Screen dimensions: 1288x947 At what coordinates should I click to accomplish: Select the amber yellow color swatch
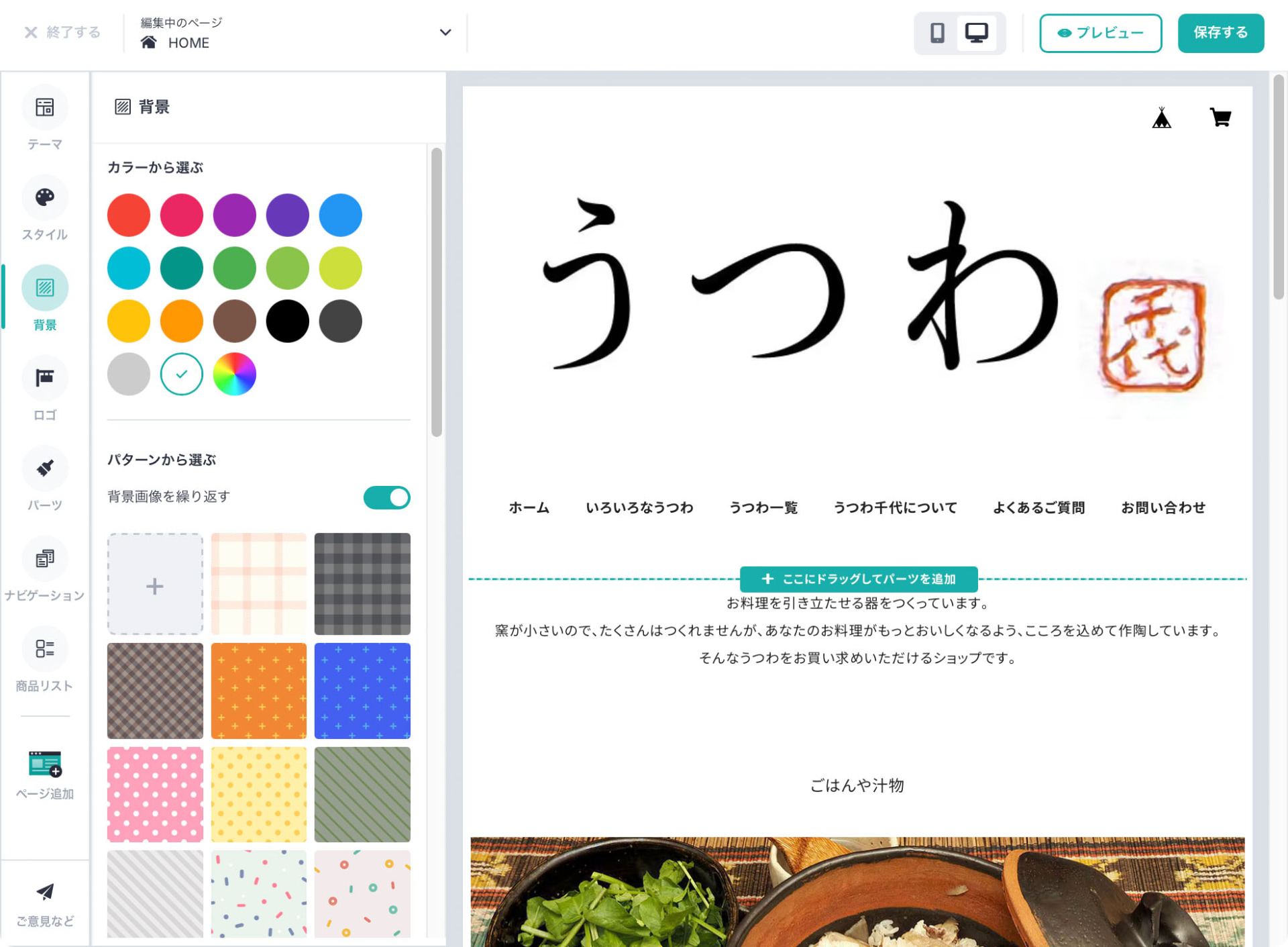pos(129,321)
